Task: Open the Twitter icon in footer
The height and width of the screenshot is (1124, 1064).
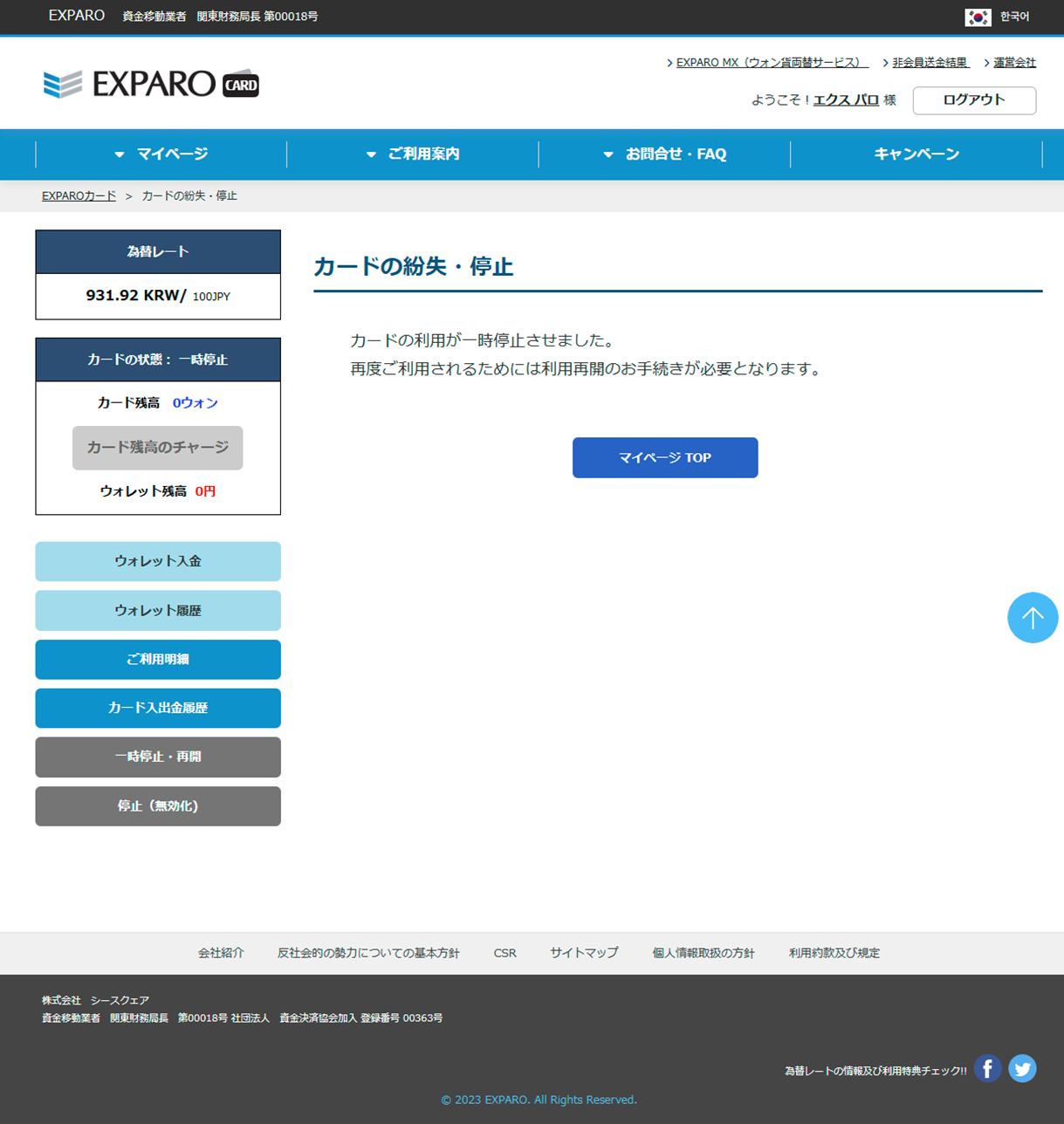Action: pyautogui.click(x=1022, y=1068)
